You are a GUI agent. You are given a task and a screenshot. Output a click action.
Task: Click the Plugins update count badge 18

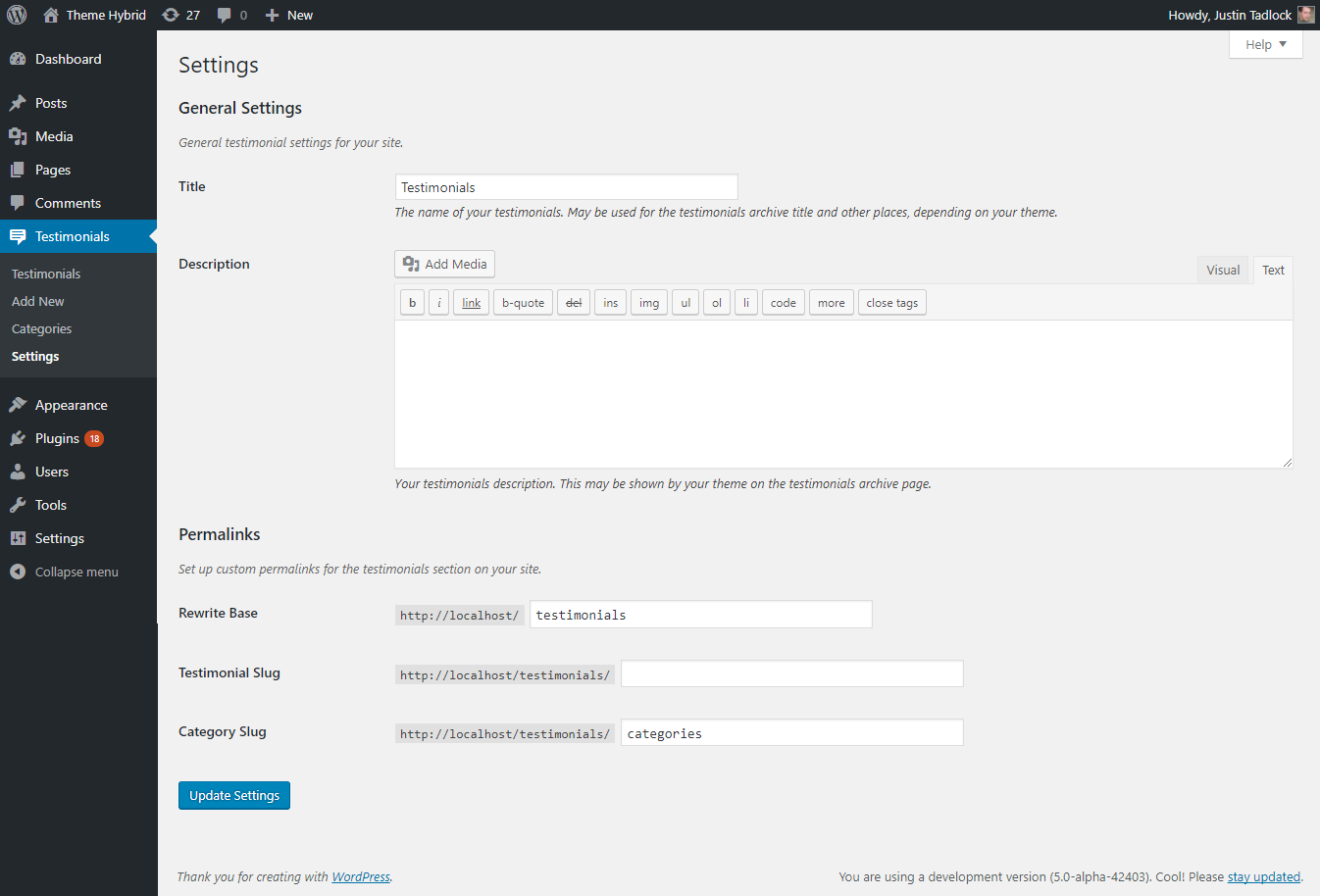pyautogui.click(x=94, y=438)
